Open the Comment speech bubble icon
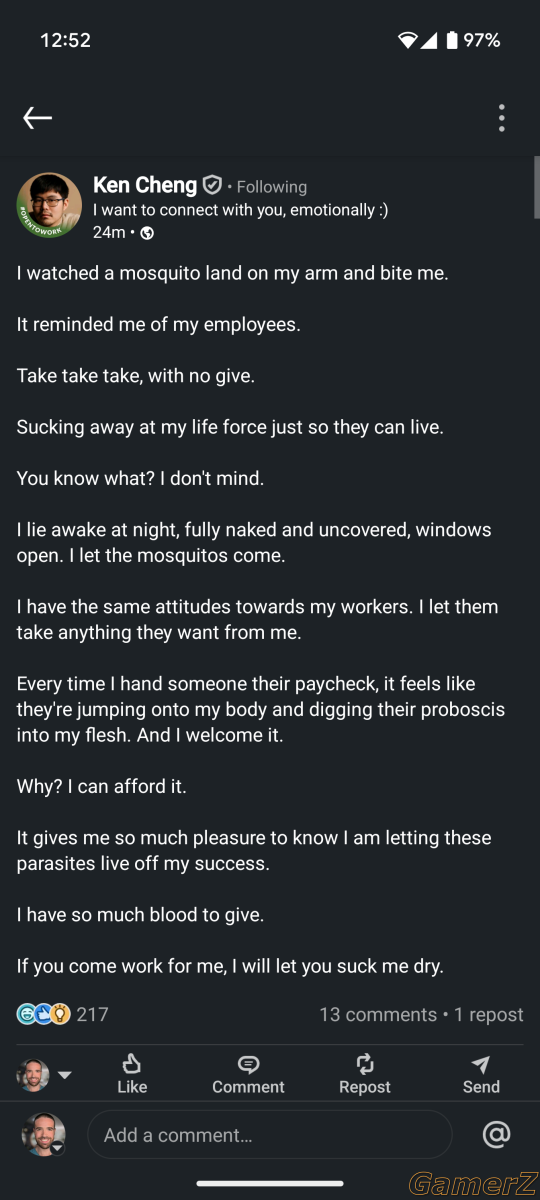The image size is (540, 1200). click(248, 1064)
